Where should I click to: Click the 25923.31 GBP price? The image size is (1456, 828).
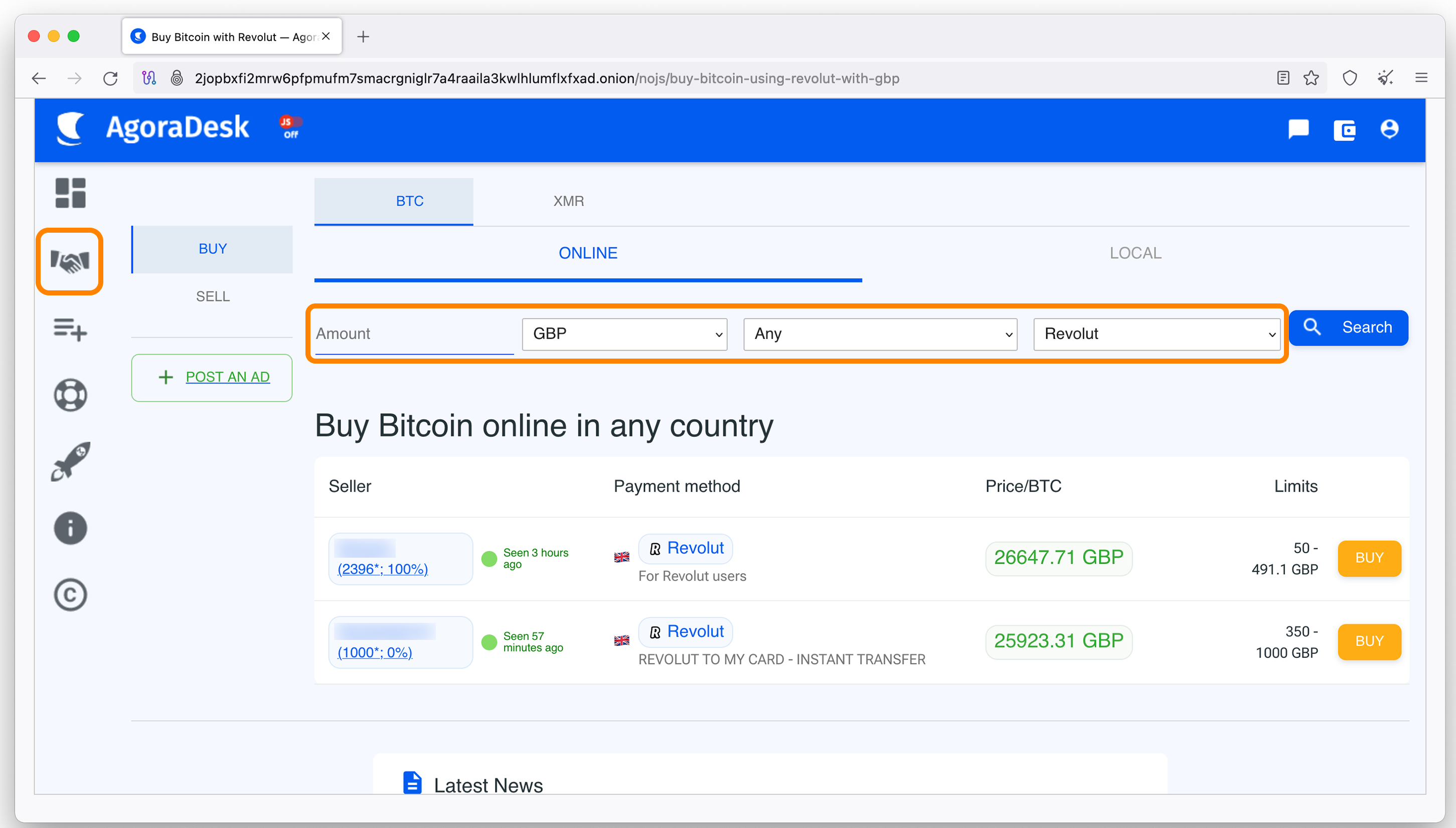click(x=1059, y=641)
